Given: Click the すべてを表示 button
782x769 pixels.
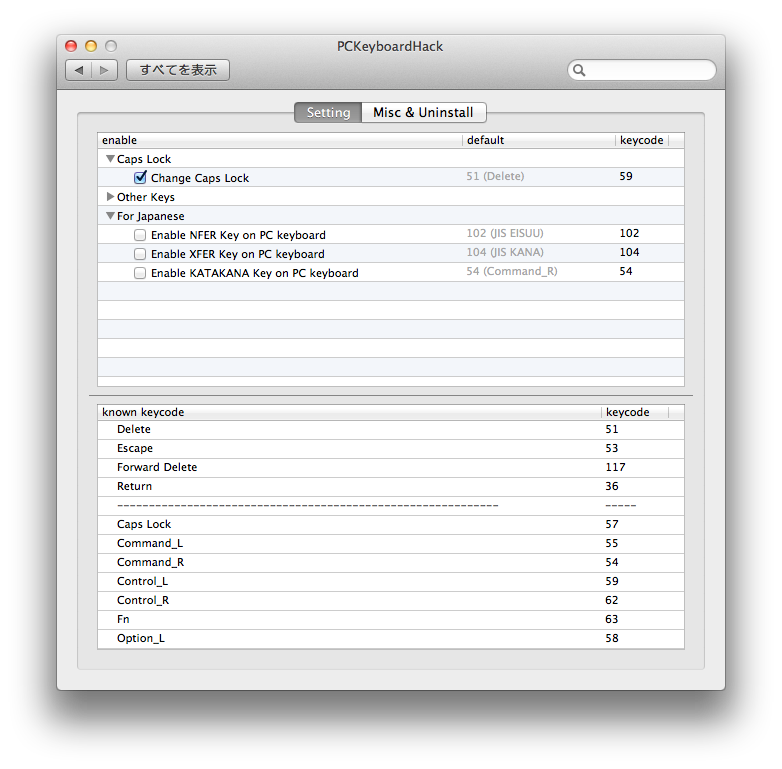Looking at the screenshot, I should [x=178, y=70].
